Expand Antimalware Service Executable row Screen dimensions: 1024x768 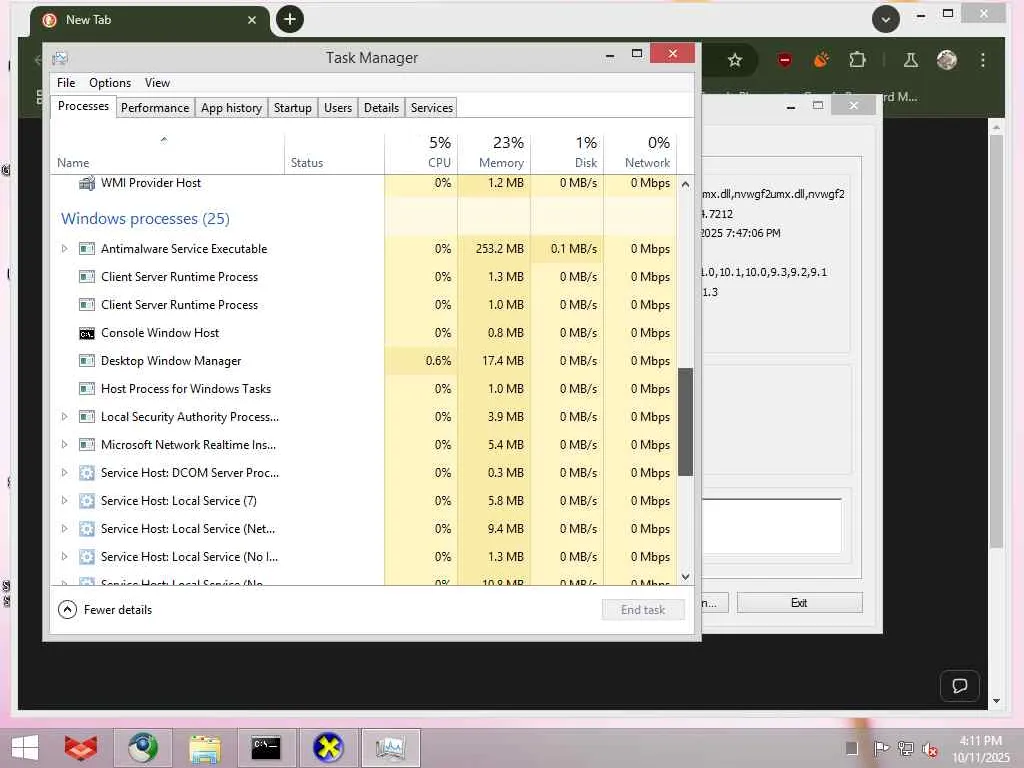pos(64,249)
